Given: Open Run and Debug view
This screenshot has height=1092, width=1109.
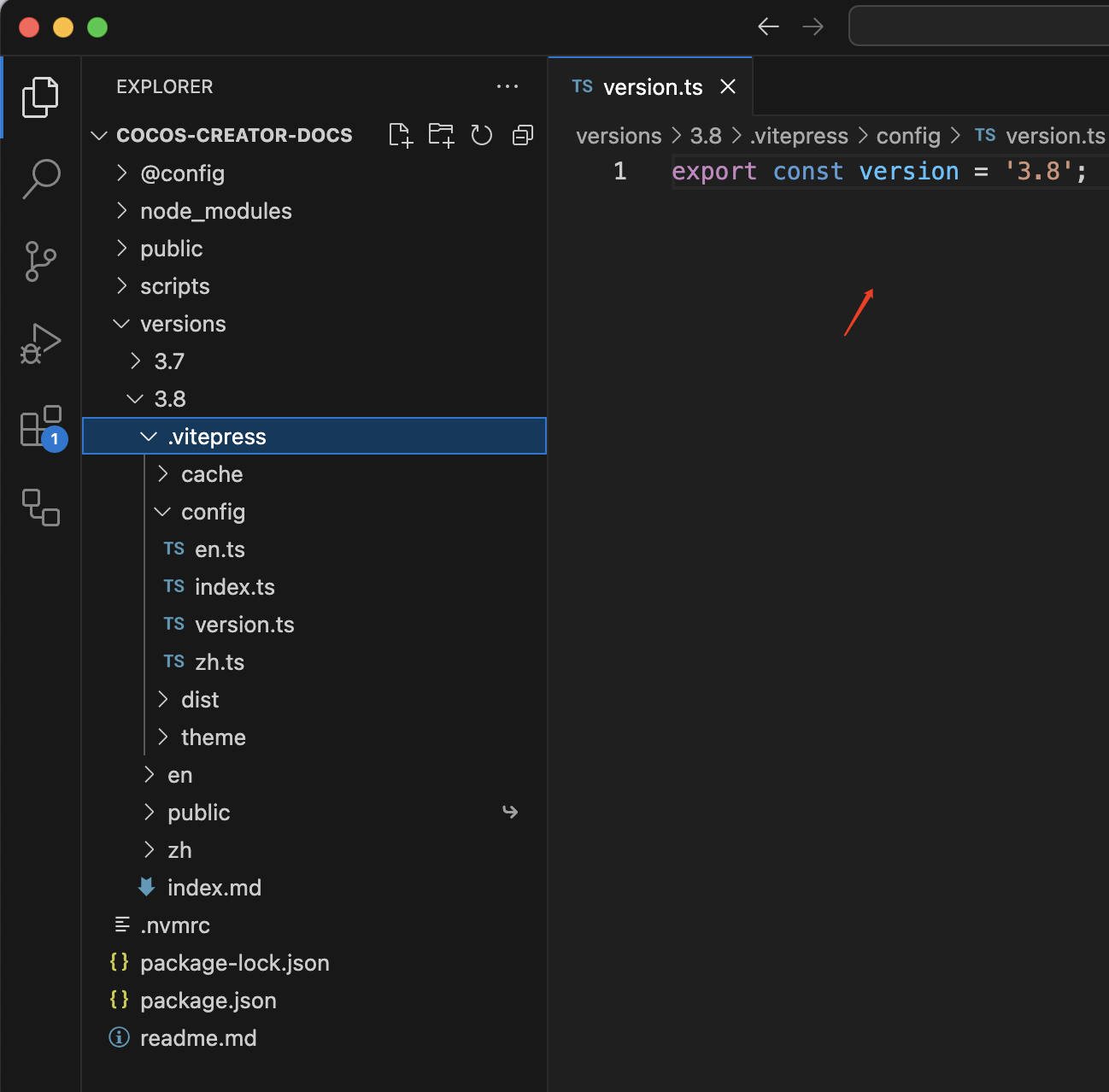Looking at the screenshot, I should coord(40,343).
